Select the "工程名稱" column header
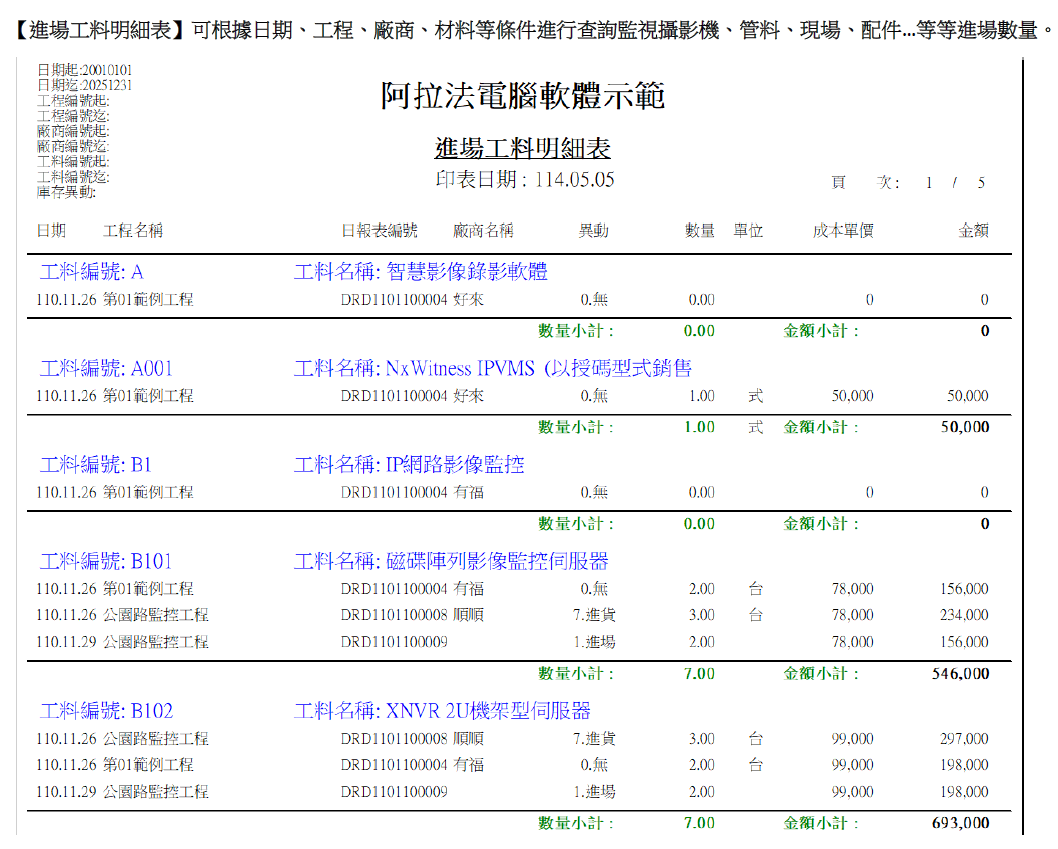 click(133, 231)
